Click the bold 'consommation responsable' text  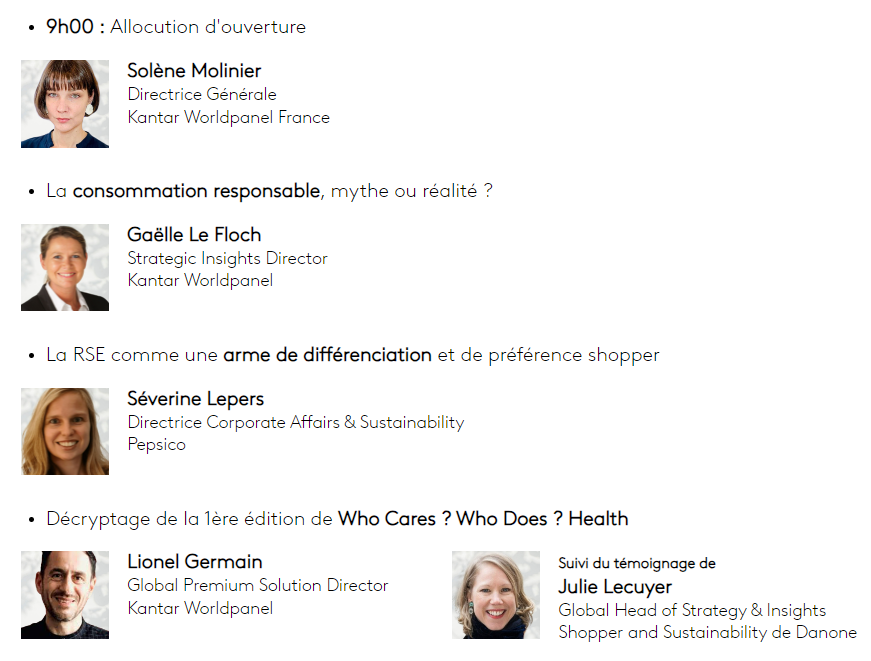point(197,191)
